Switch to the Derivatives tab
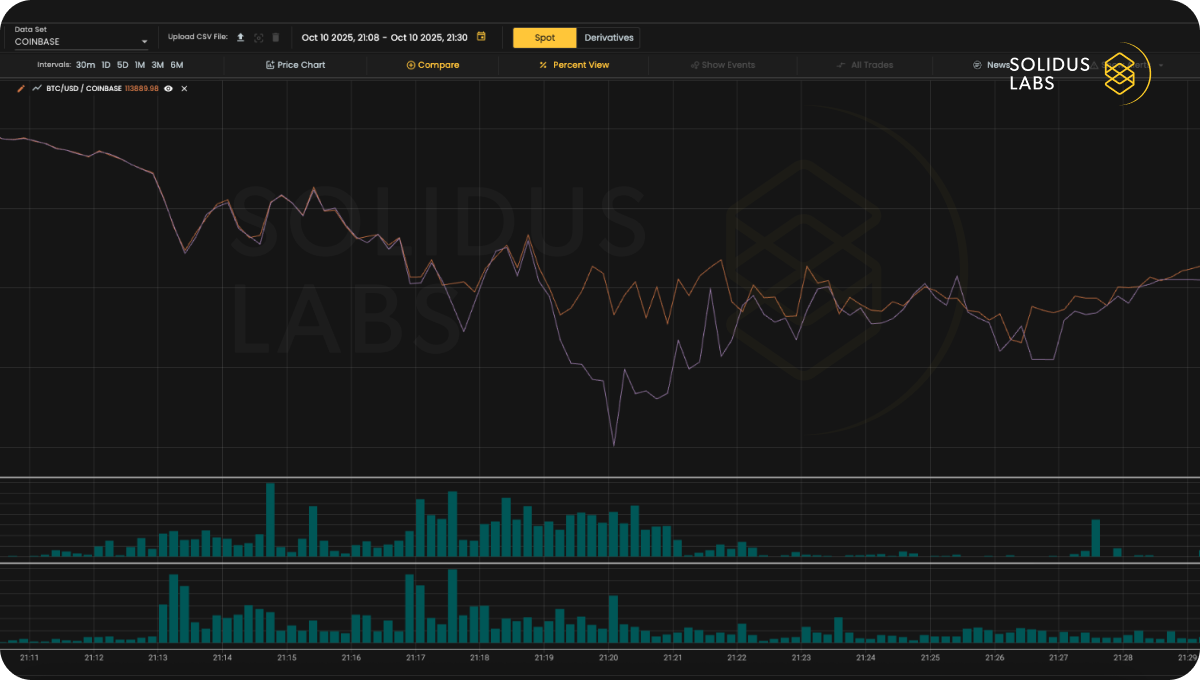Viewport: 1200px width, 680px height. [x=609, y=37]
